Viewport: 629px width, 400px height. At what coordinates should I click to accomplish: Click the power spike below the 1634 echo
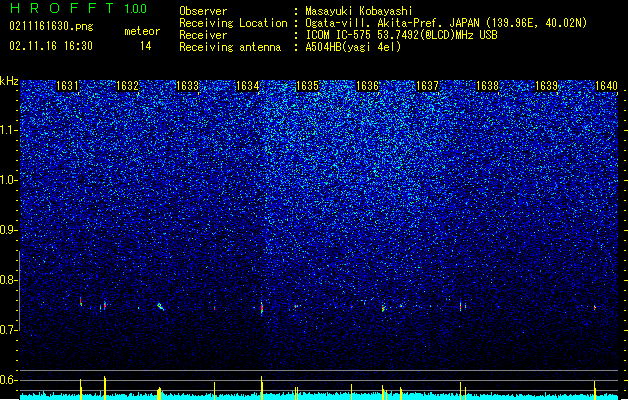click(x=262, y=388)
